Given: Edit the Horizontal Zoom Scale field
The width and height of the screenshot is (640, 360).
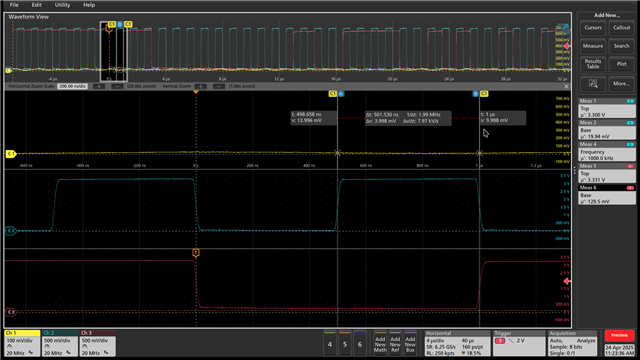Looking at the screenshot, I should point(72,87).
